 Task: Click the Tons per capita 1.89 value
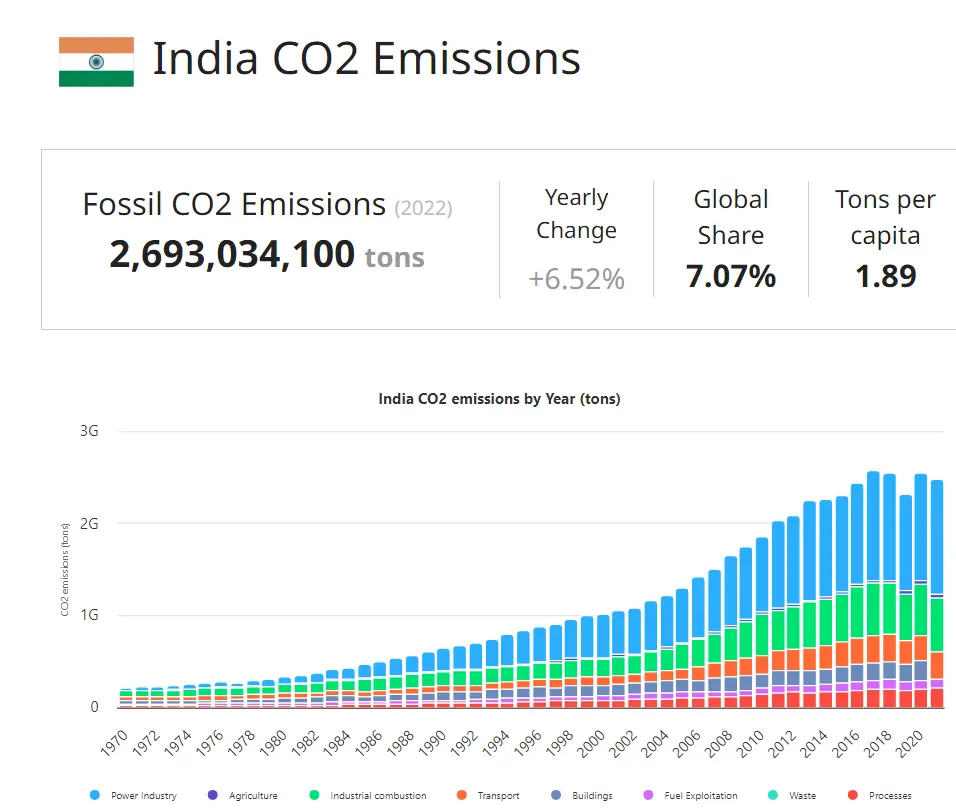pyautogui.click(x=885, y=275)
